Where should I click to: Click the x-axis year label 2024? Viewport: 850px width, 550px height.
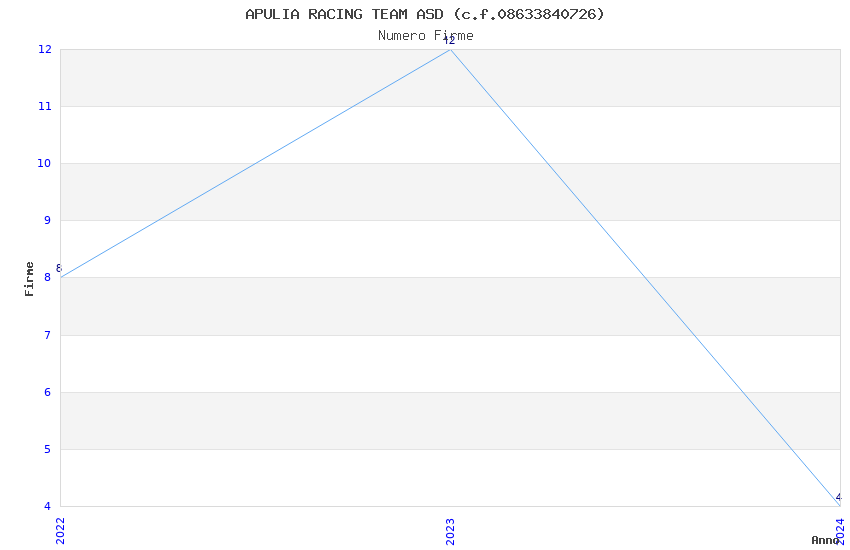[x=840, y=531]
